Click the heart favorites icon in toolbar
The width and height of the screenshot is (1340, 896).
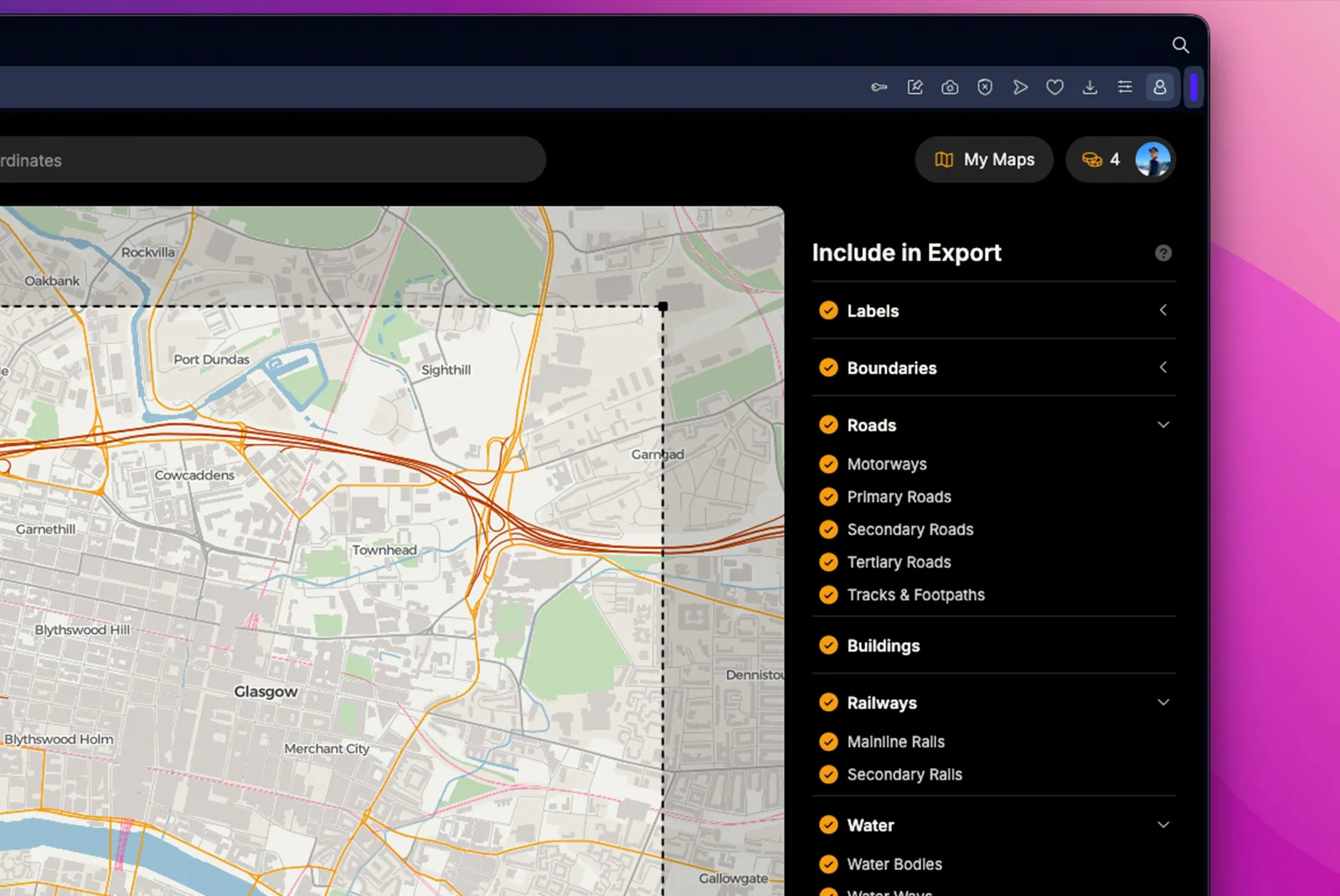click(1055, 87)
